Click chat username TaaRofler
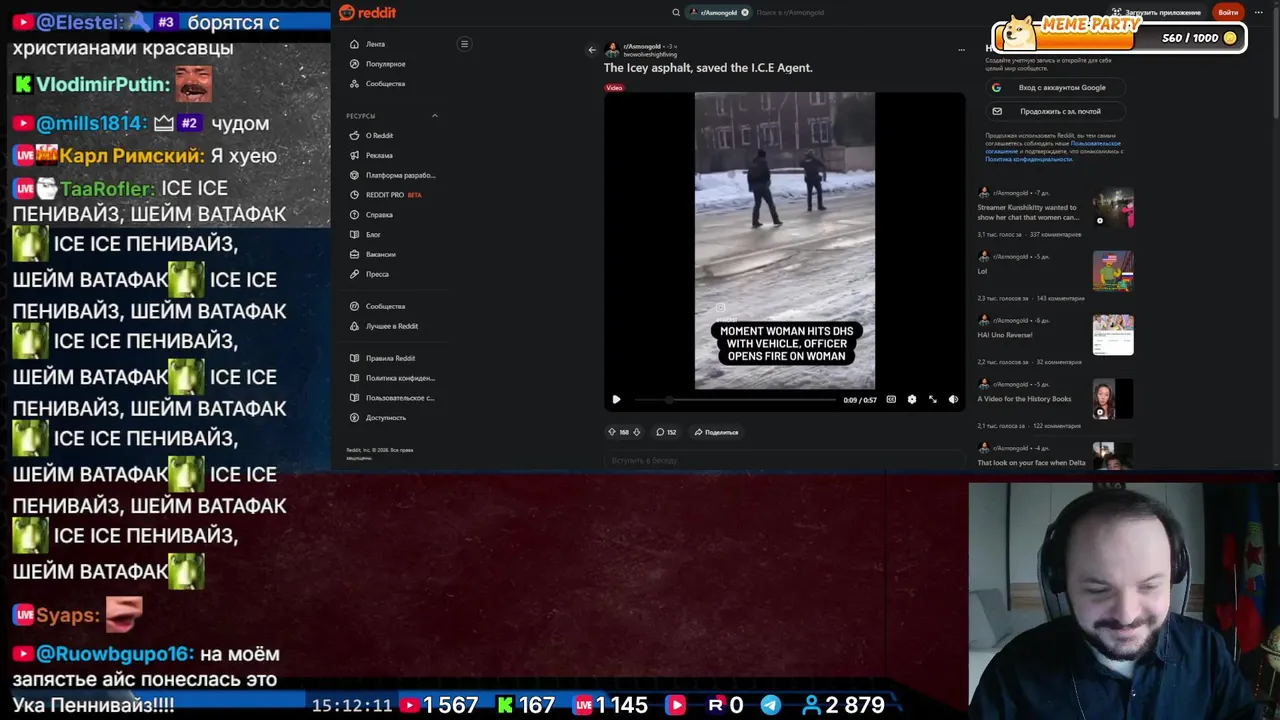Viewport: 1280px width, 720px height. click(107, 188)
